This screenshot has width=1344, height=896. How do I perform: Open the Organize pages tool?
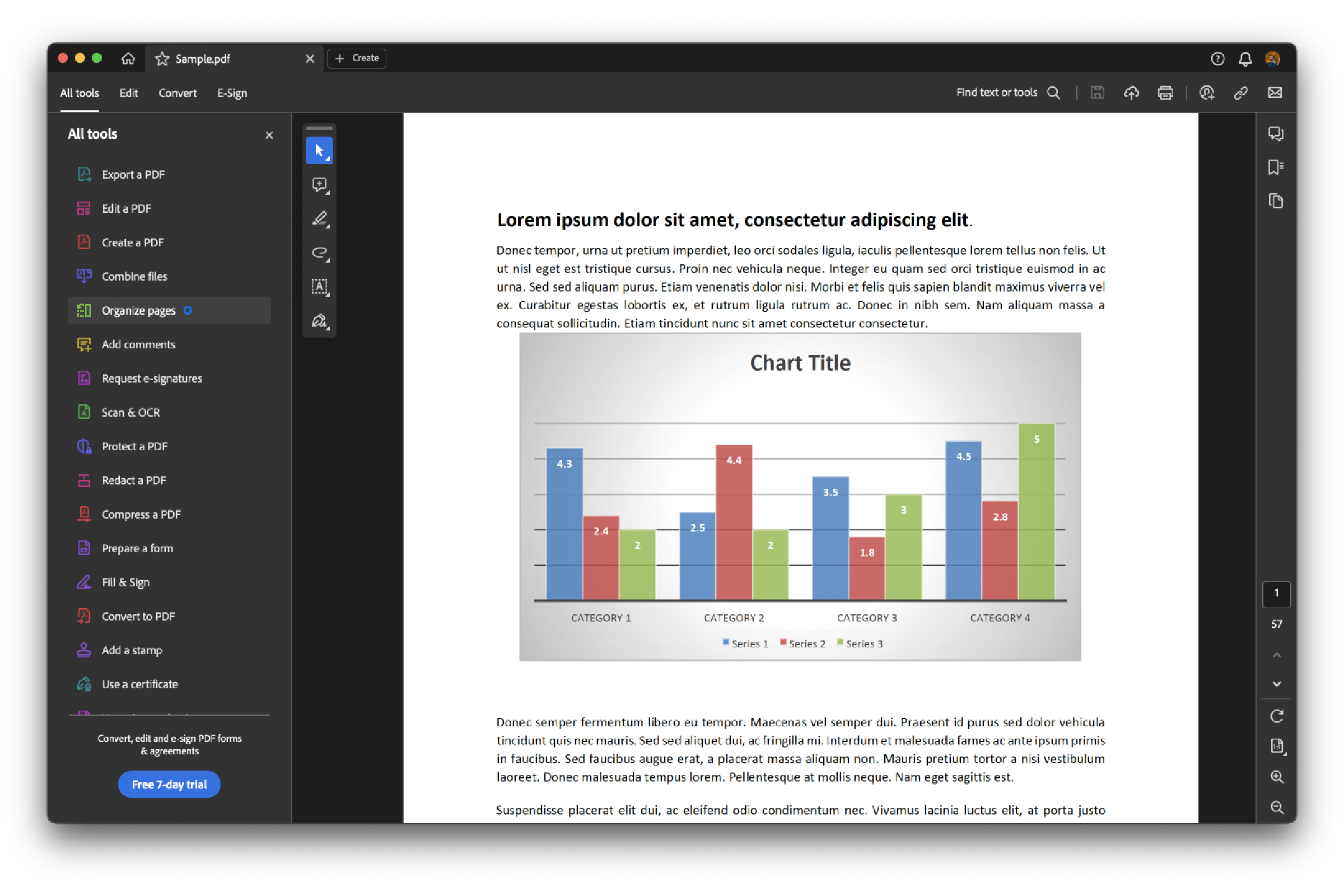(138, 310)
